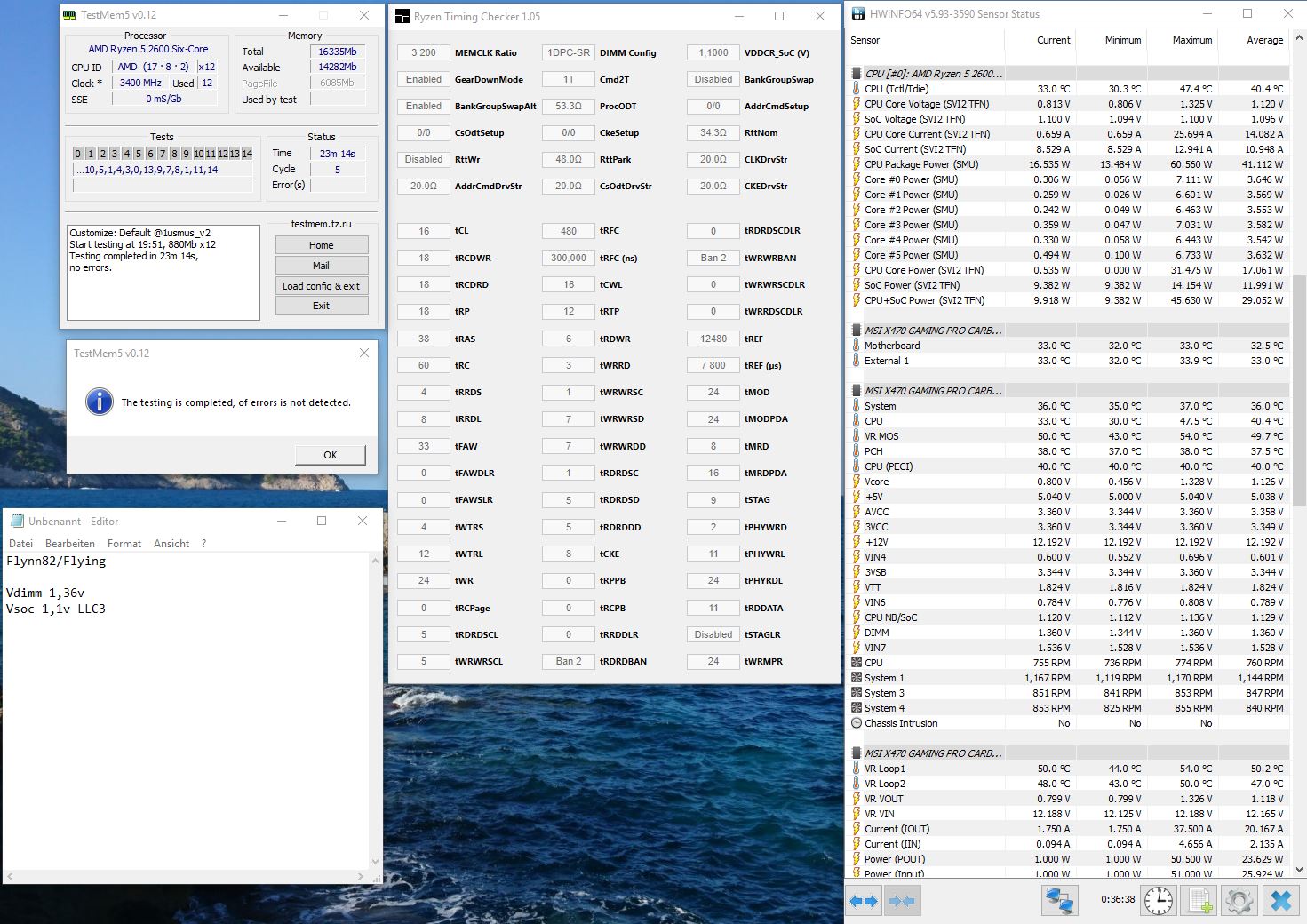
Task: Click the chip icon of CPU [#0] AMD Ryzen header
Action: (857, 74)
